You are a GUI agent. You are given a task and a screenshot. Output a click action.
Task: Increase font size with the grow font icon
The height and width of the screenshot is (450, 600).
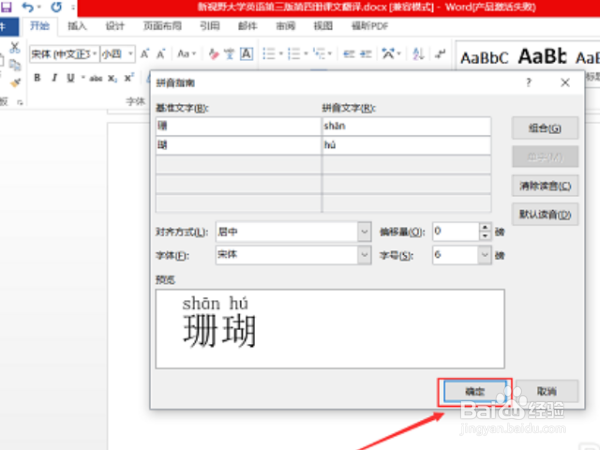point(145,54)
